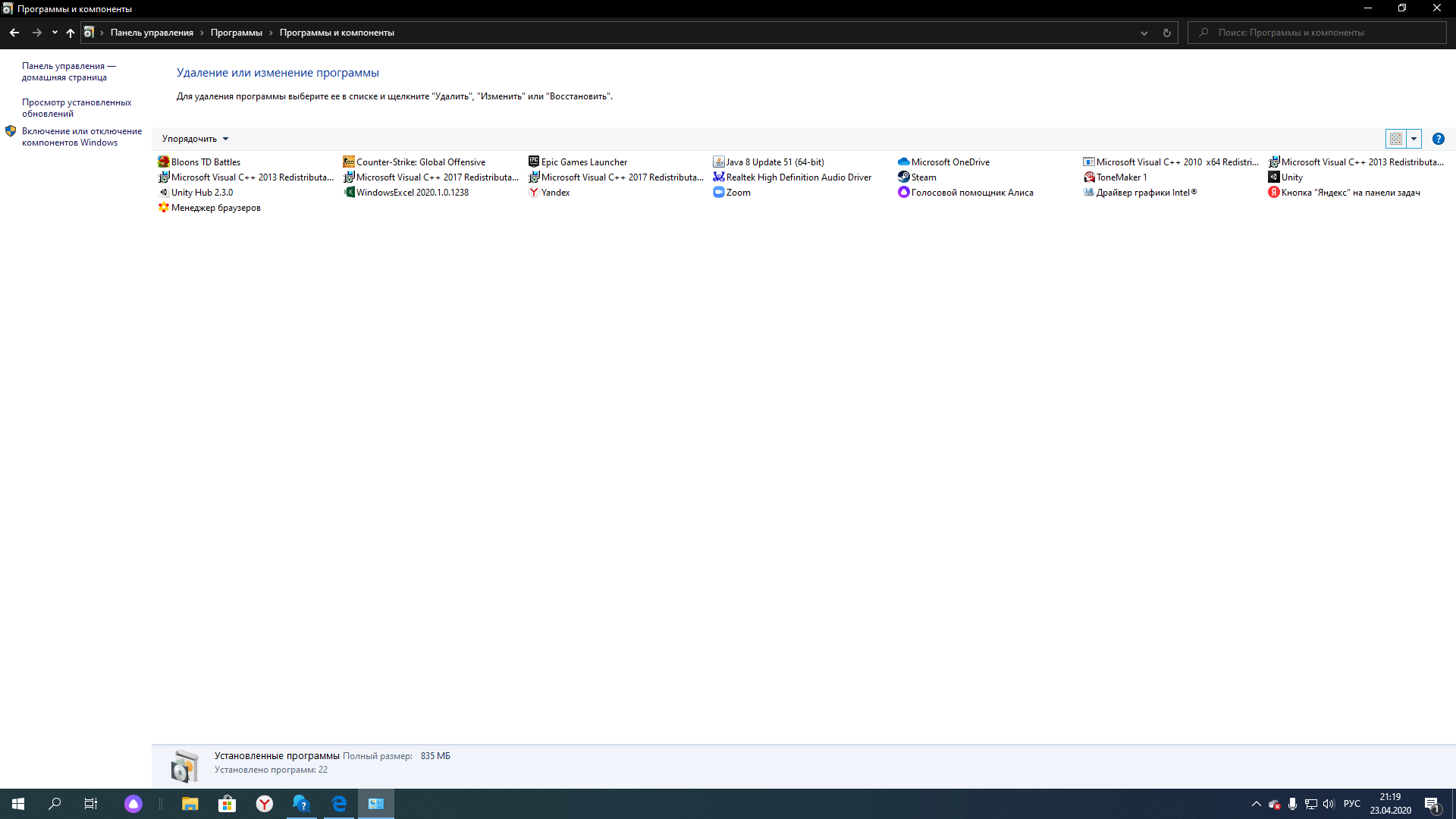Open the microphone tray icon

click(x=1292, y=804)
